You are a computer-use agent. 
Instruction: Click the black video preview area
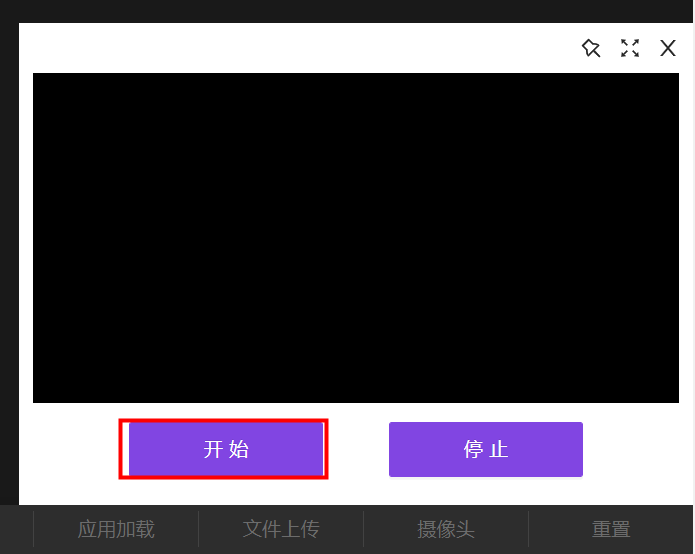click(x=356, y=238)
